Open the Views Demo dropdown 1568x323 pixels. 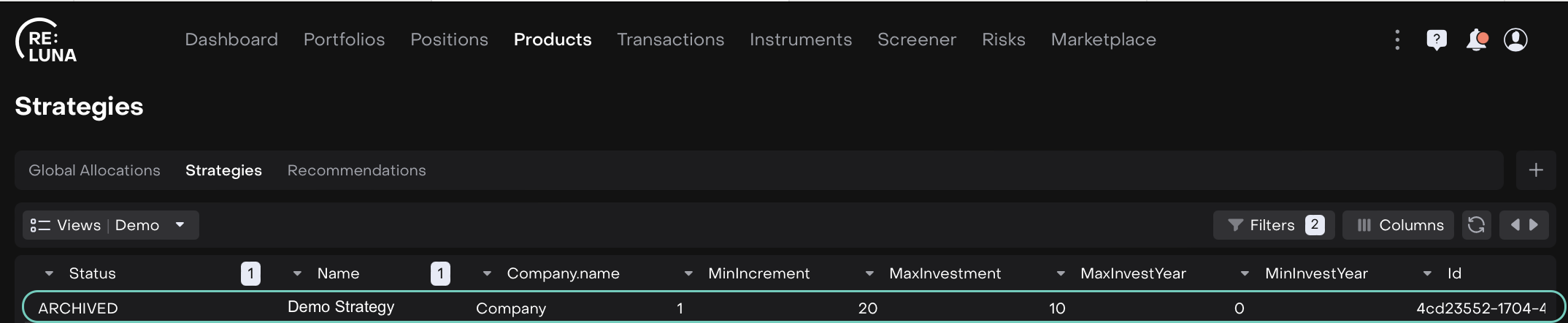110,225
